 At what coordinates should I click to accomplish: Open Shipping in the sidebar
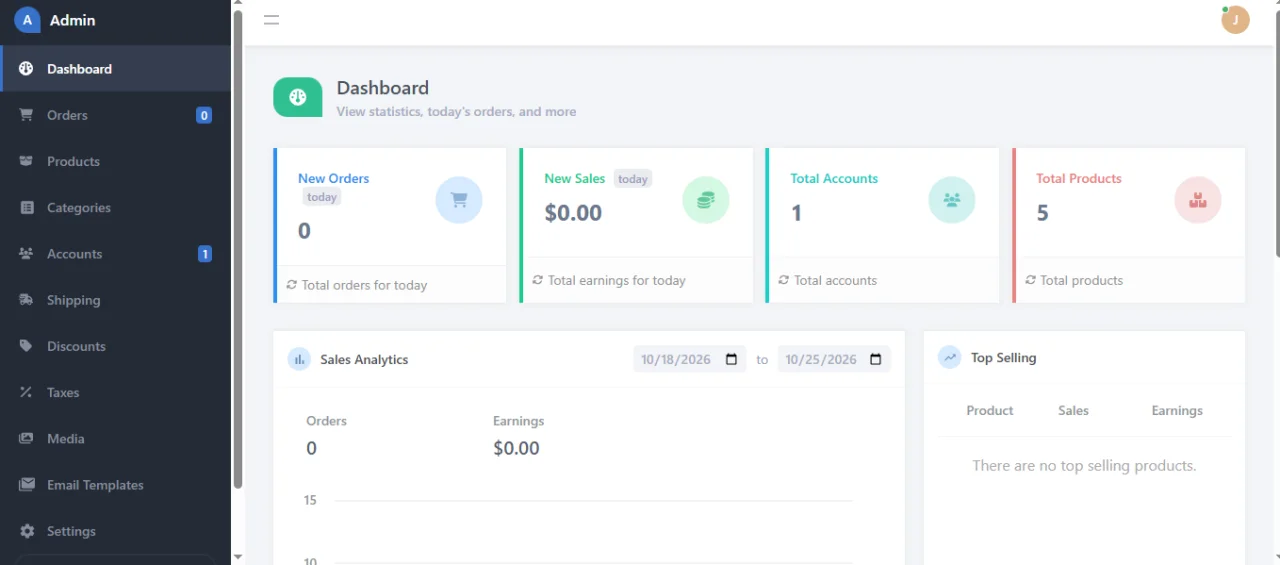pyautogui.click(x=116, y=300)
